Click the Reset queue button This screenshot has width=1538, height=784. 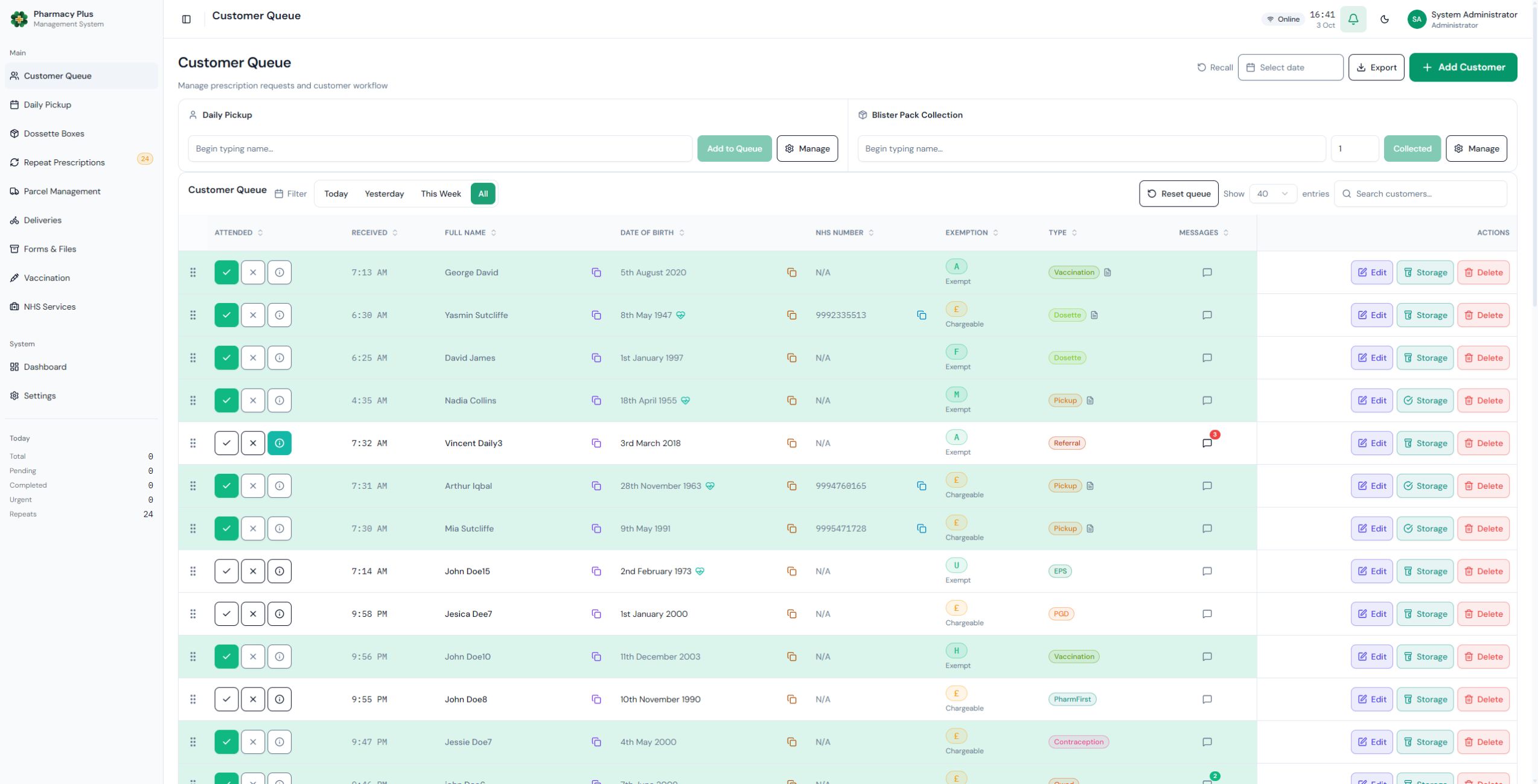[1178, 194]
